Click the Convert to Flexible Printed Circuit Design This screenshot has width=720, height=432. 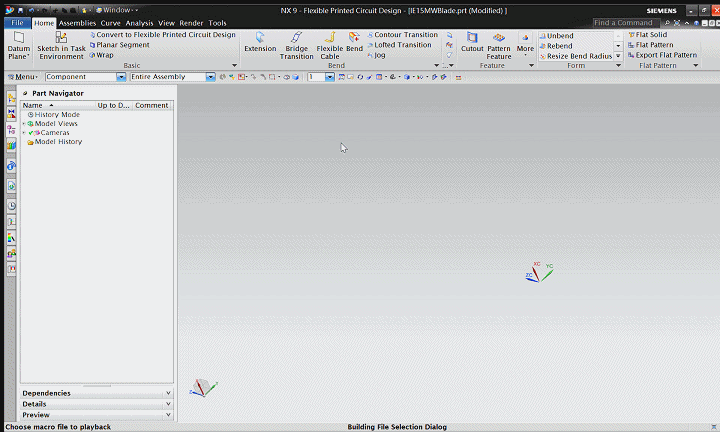(163, 34)
